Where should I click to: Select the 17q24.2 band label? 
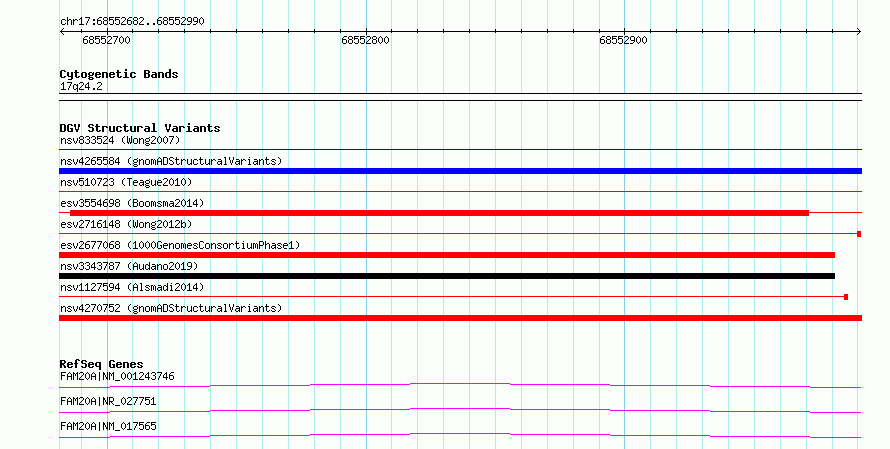(x=81, y=86)
